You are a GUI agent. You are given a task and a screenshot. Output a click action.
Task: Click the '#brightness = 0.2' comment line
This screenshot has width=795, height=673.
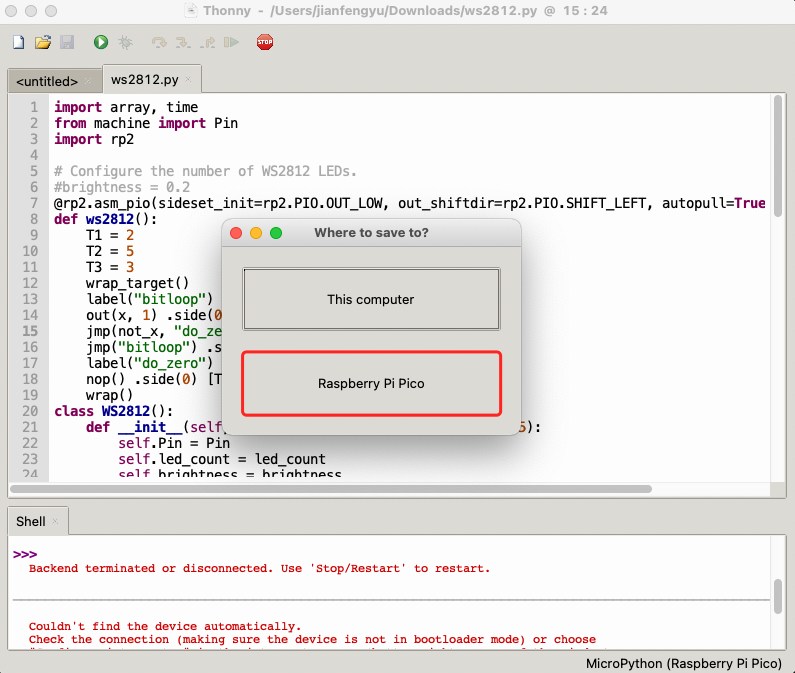[122, 187]
